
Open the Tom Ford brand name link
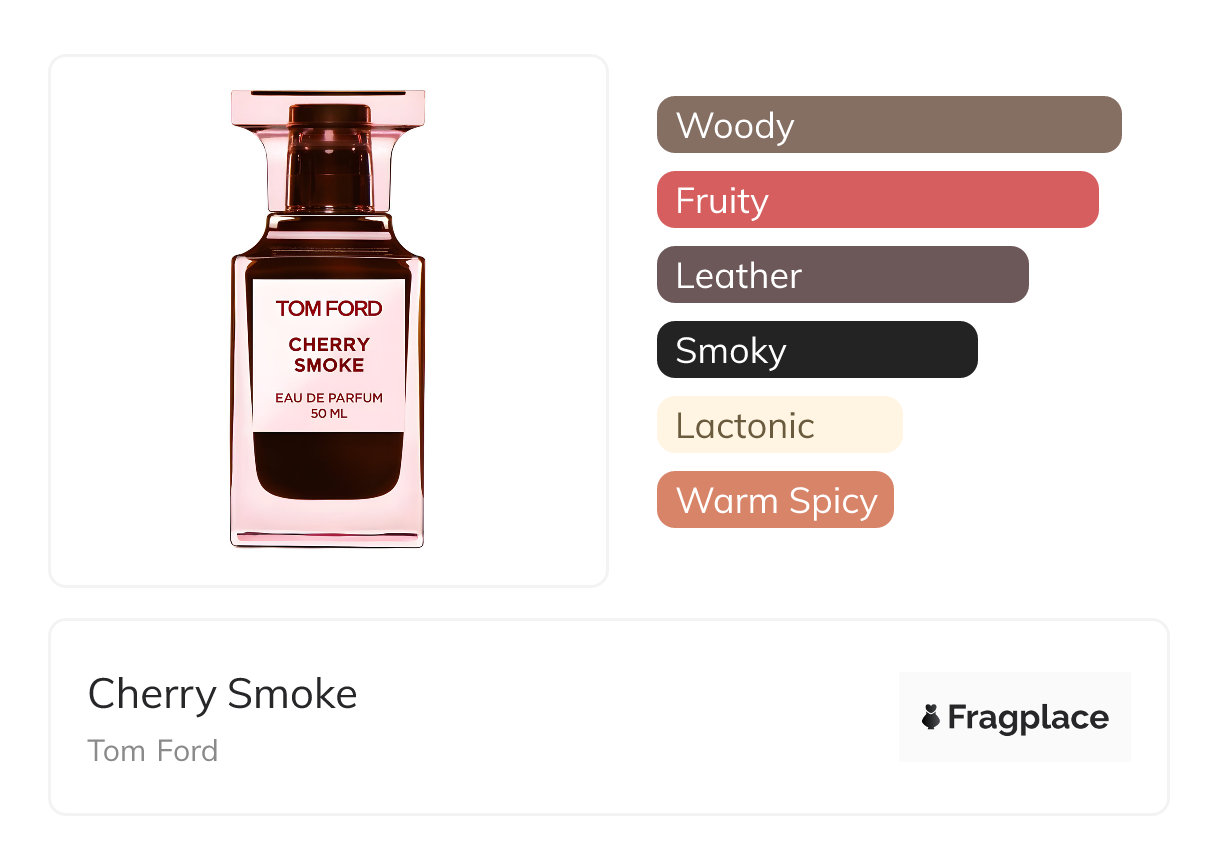pyautogui.click(x=153, y=750)
